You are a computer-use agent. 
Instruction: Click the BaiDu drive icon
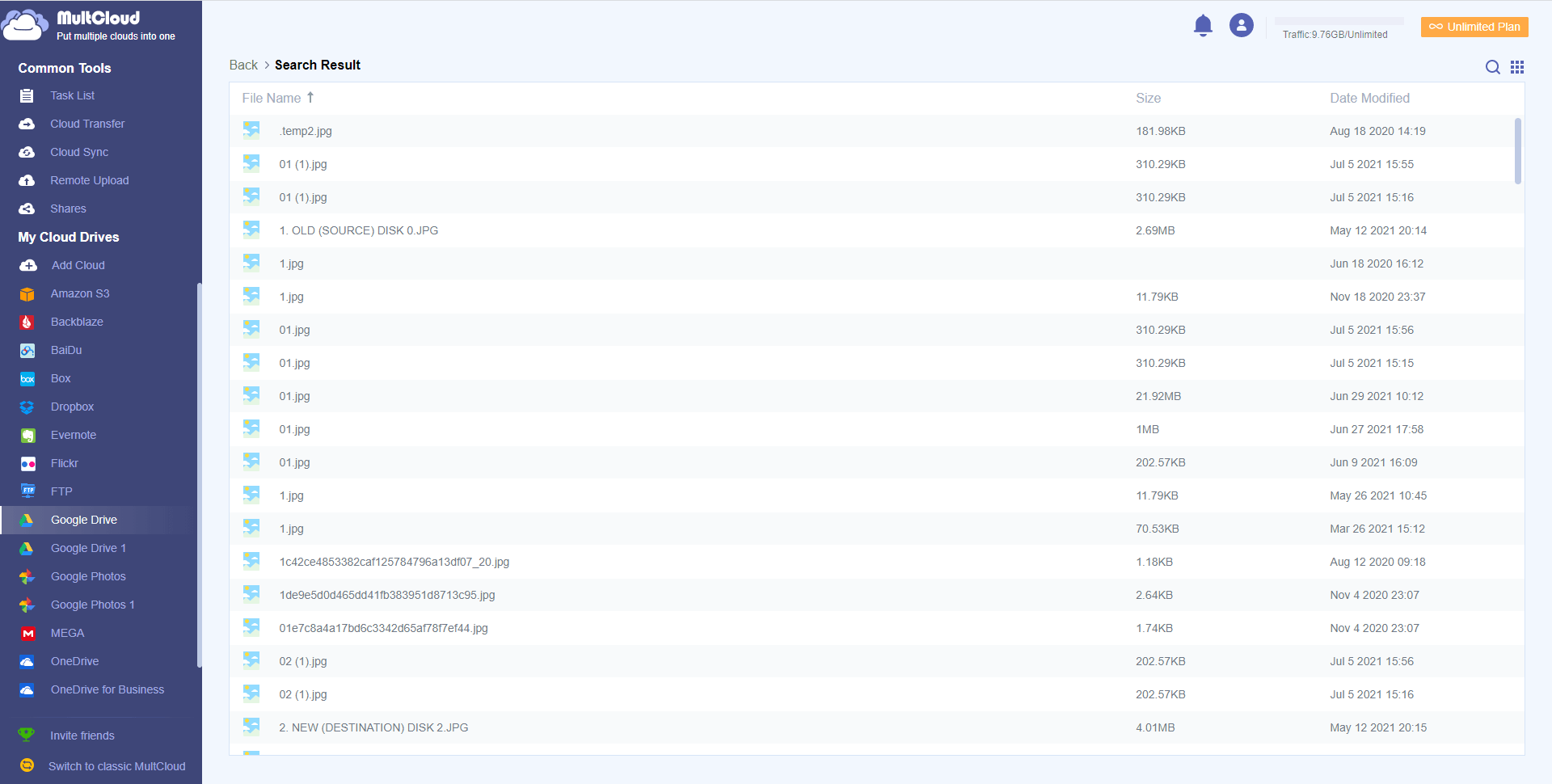(27, 350)
